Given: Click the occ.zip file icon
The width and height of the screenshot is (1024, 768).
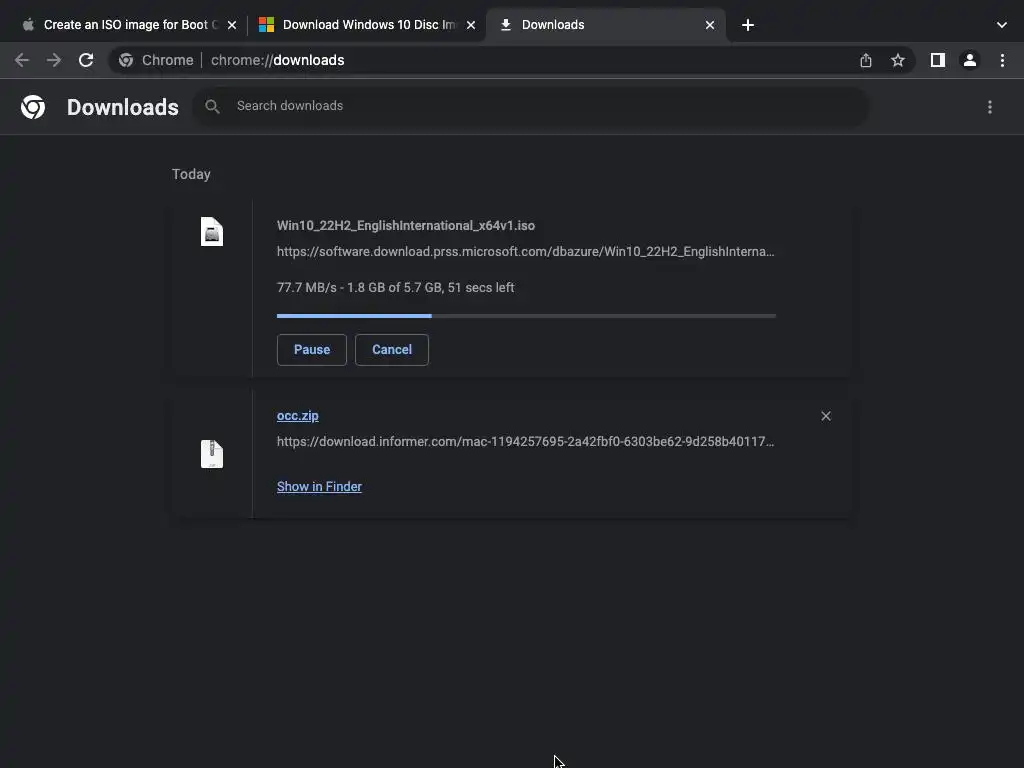Looking at the screenshot, I should point(212,454).
